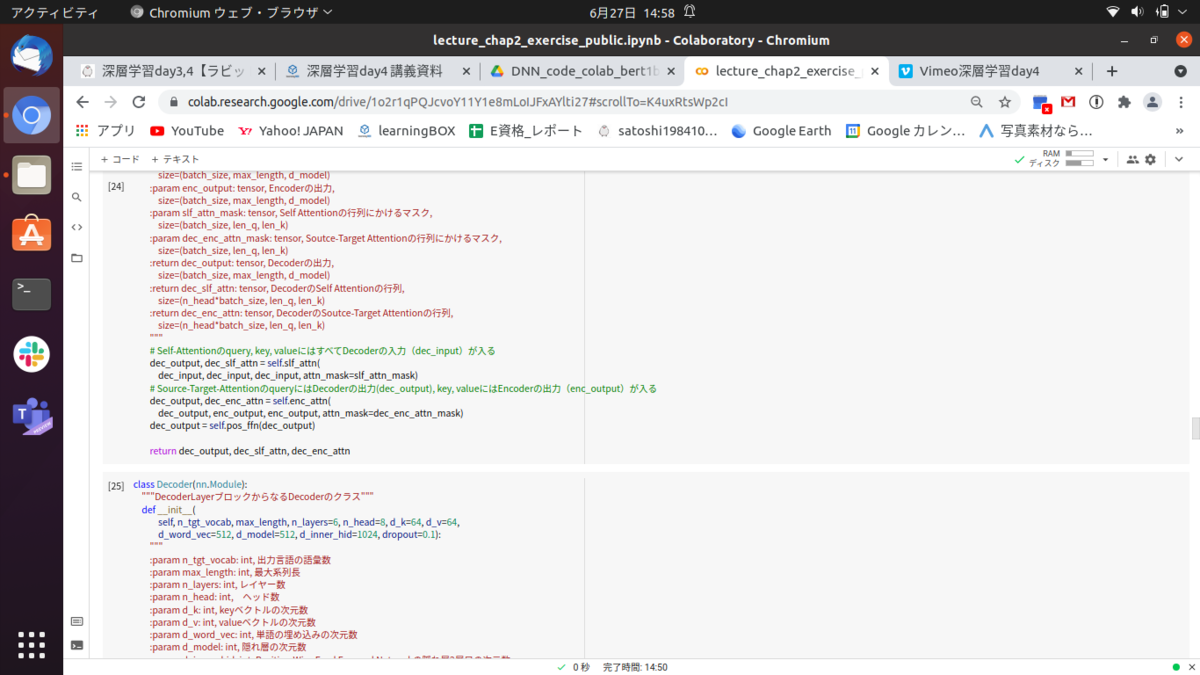Go back to the previous page
The image size is (1200, 675).
point(83,102)
